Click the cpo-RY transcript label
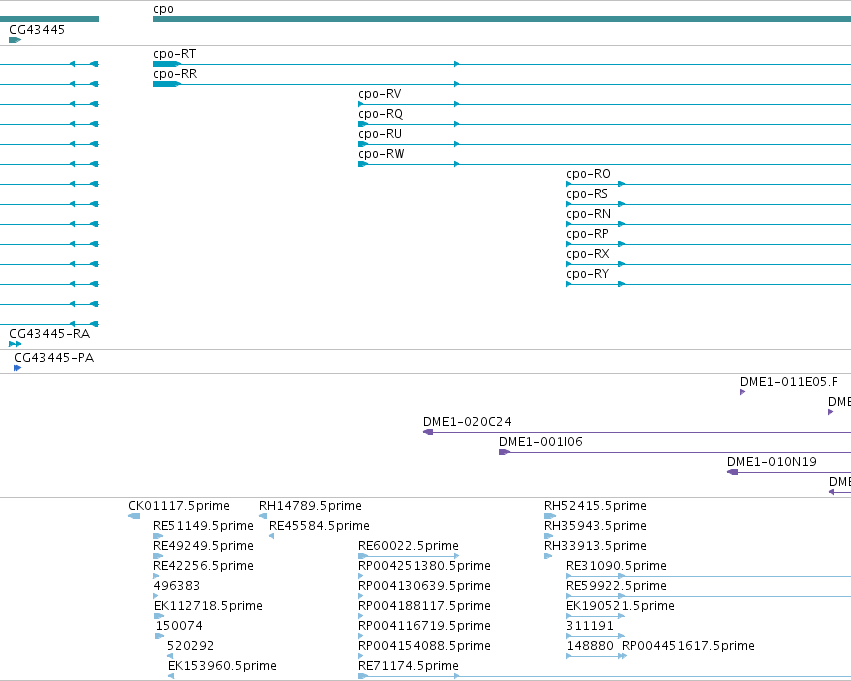This screenshot has height=681, width=851. [x=587, y=275]
